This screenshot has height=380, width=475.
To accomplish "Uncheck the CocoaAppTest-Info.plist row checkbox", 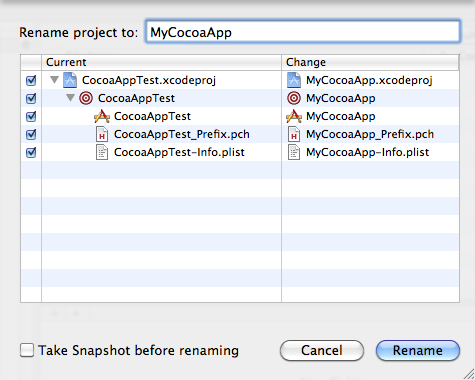I will pos(31,152).
